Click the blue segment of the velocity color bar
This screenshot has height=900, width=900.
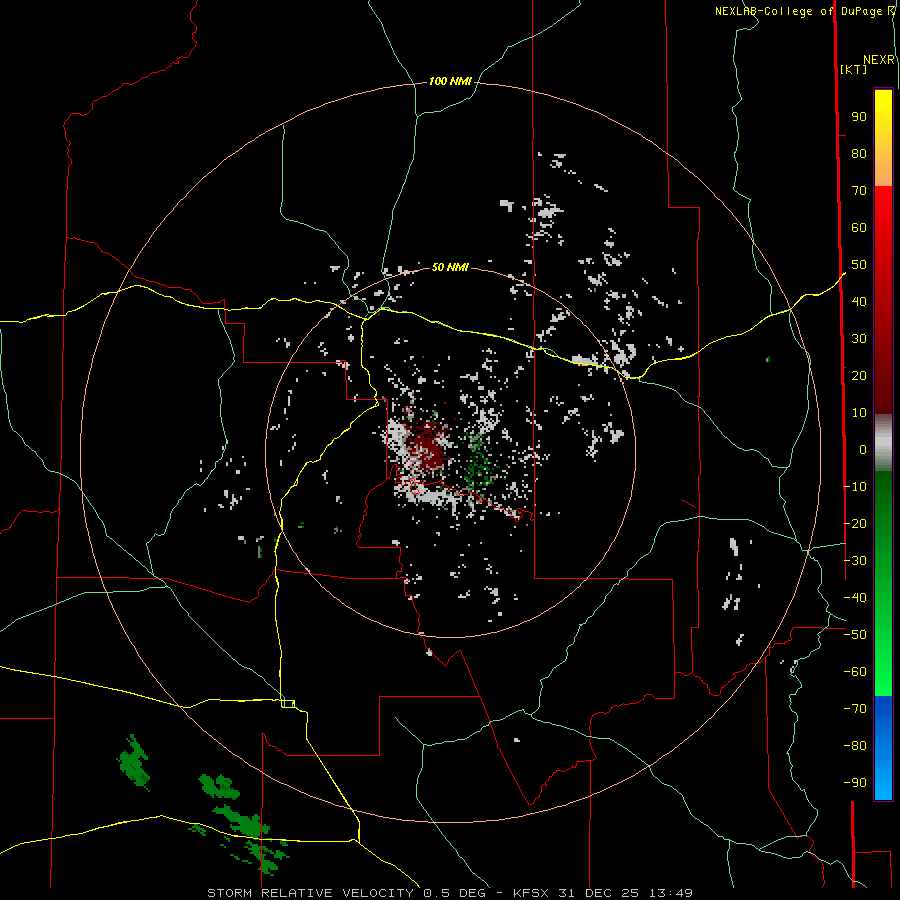(x=883, y=747)
